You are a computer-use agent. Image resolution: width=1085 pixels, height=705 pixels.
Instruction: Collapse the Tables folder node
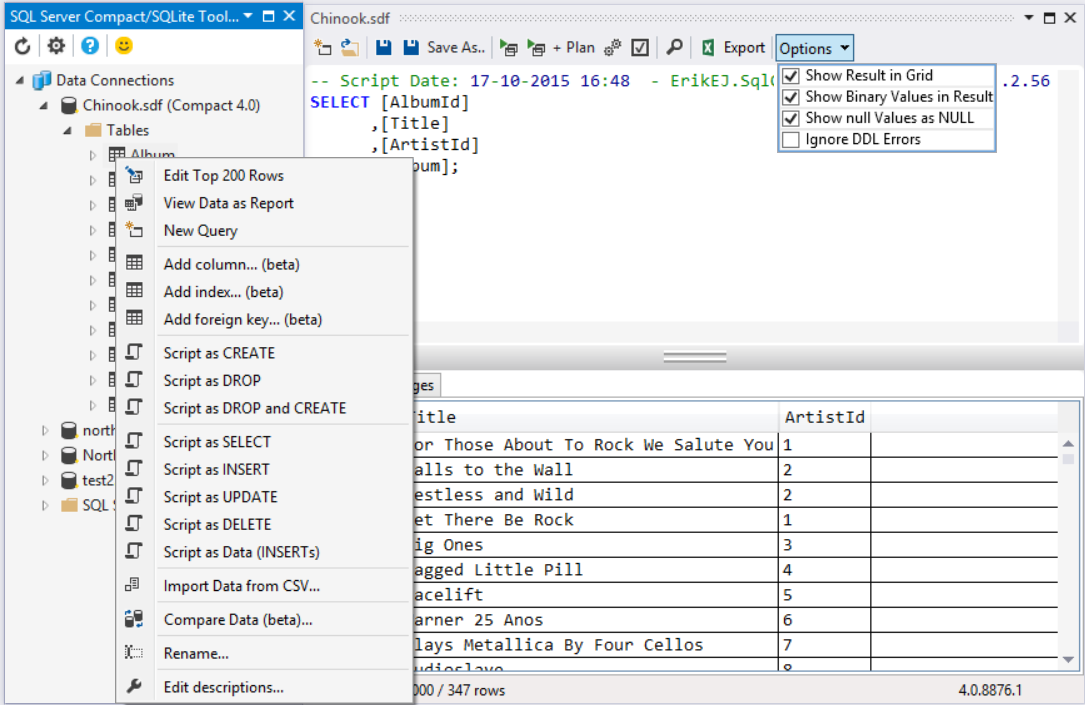point(67,130)
